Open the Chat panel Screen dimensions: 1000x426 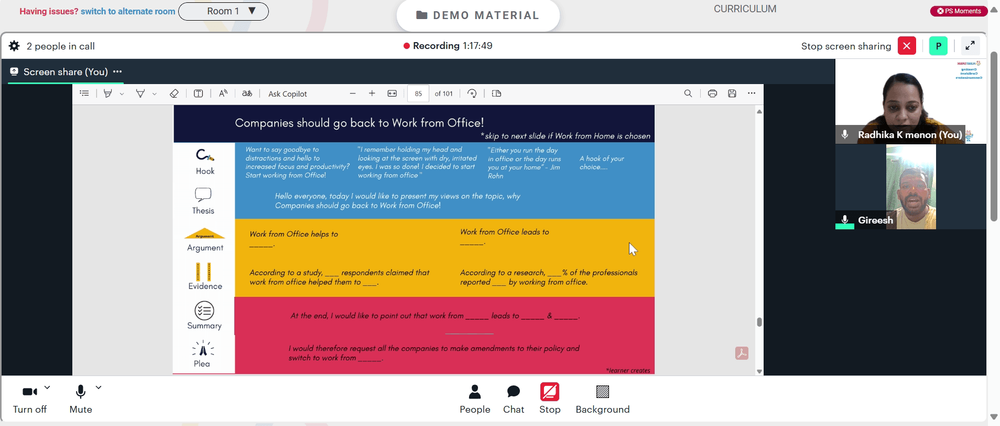513,399
